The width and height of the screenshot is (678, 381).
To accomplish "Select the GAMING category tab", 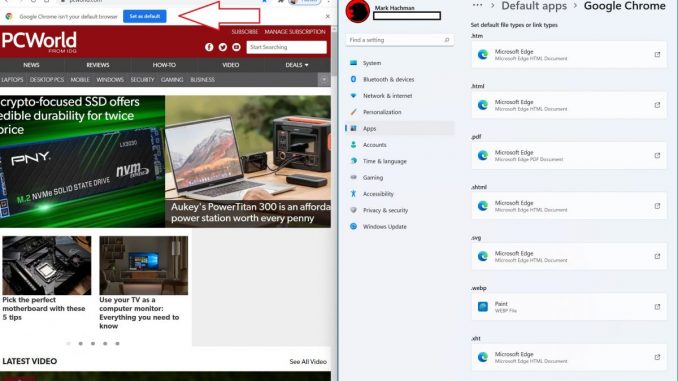I will (172, 80).
